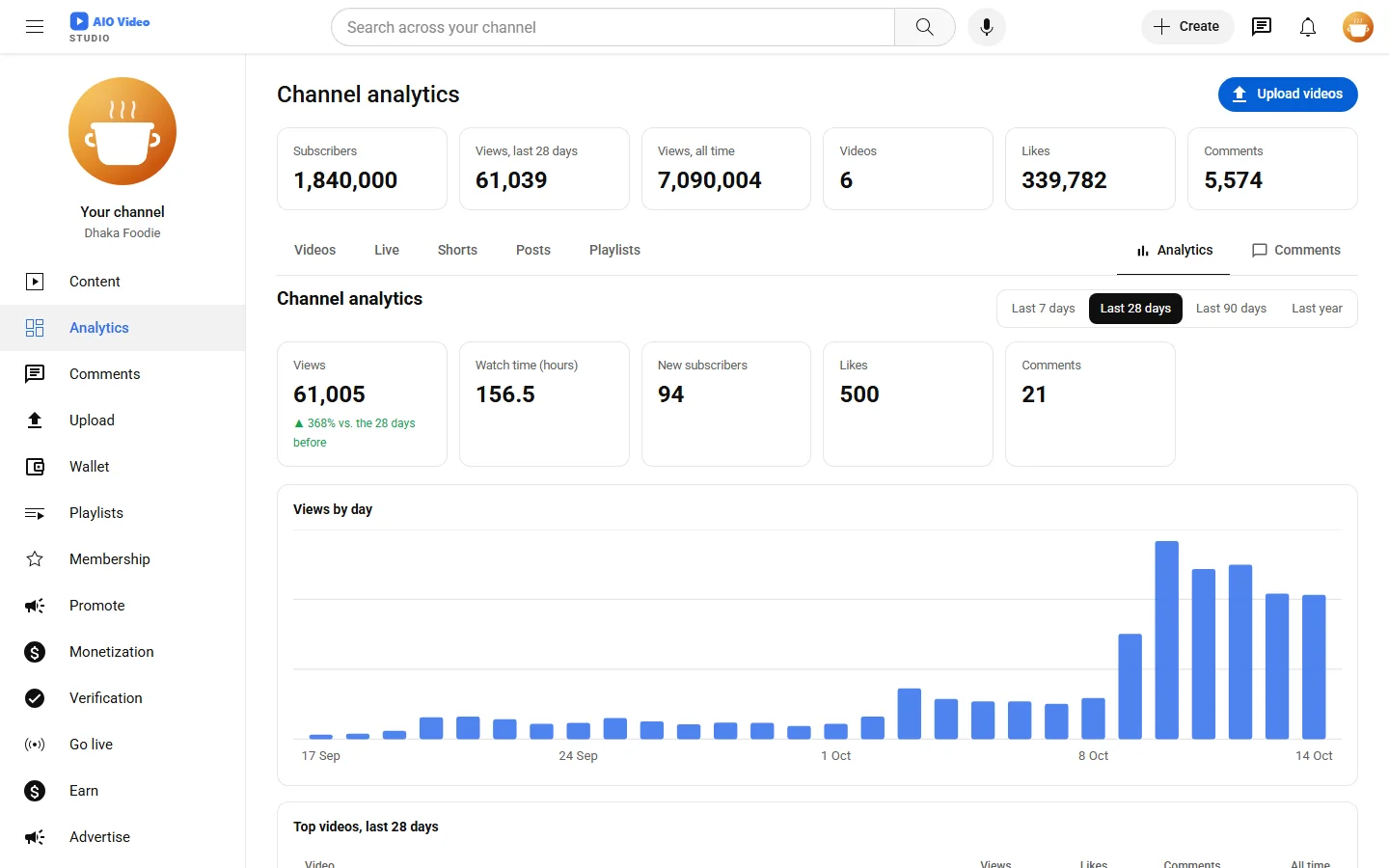Switch to the Playlists tab

coord(614,250)
